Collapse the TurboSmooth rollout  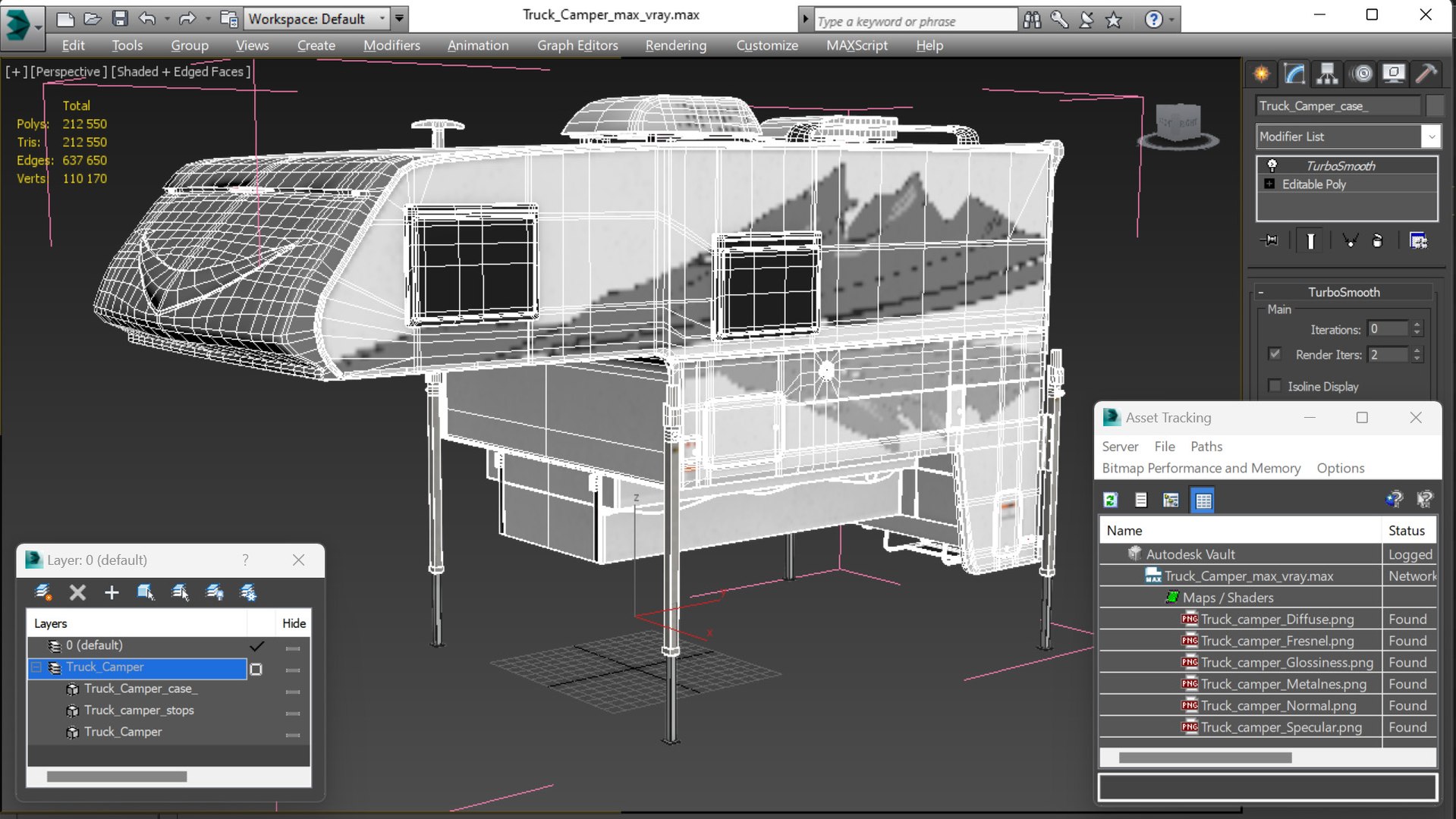point(1342,292)
